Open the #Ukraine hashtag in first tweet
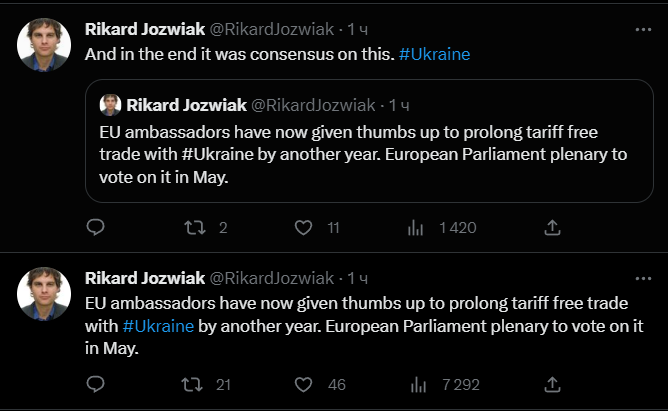Screen dimensions: 668x411 click(x=434, y=53)
